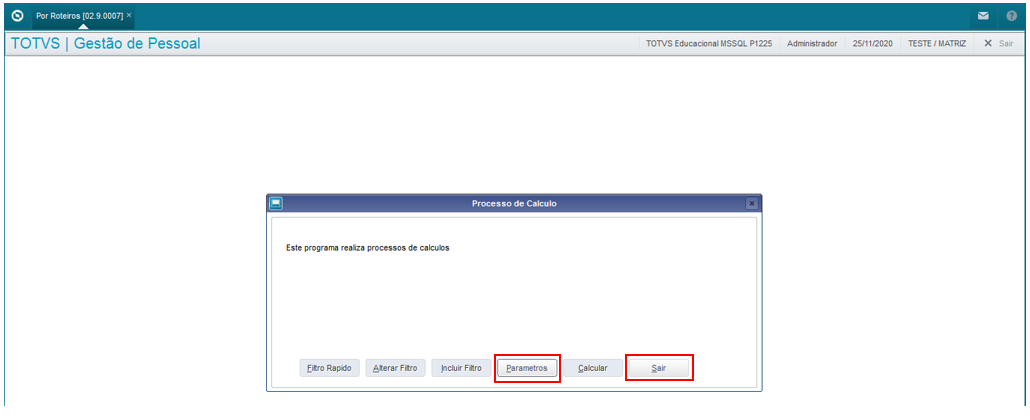
Task: Open the mail envelope icon
Action: coord(983,15)
